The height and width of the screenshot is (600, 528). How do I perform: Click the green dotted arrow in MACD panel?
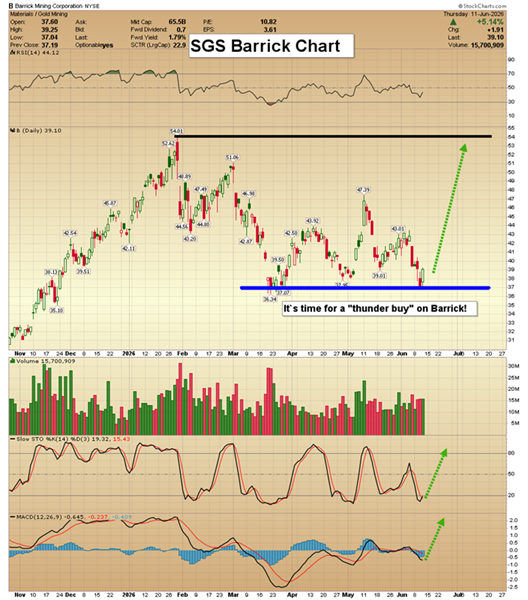coord(434,539)
